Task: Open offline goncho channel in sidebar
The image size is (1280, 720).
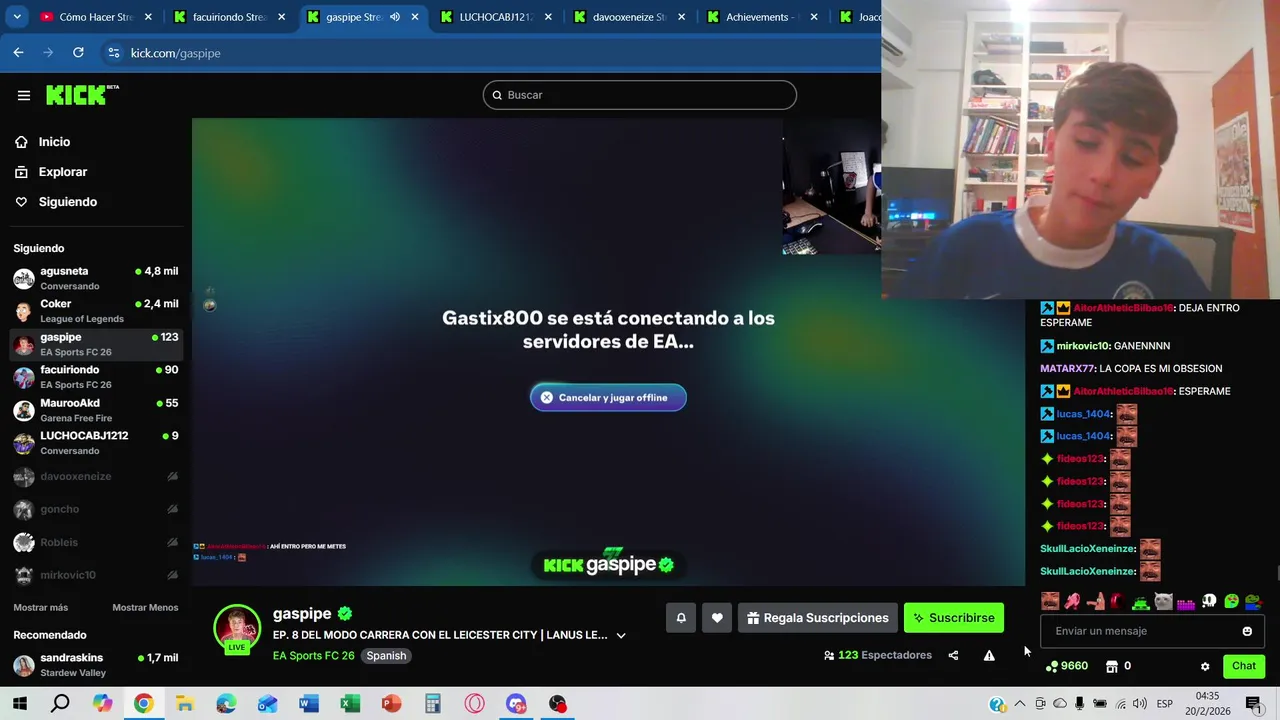Action: [x=96, y=510]
